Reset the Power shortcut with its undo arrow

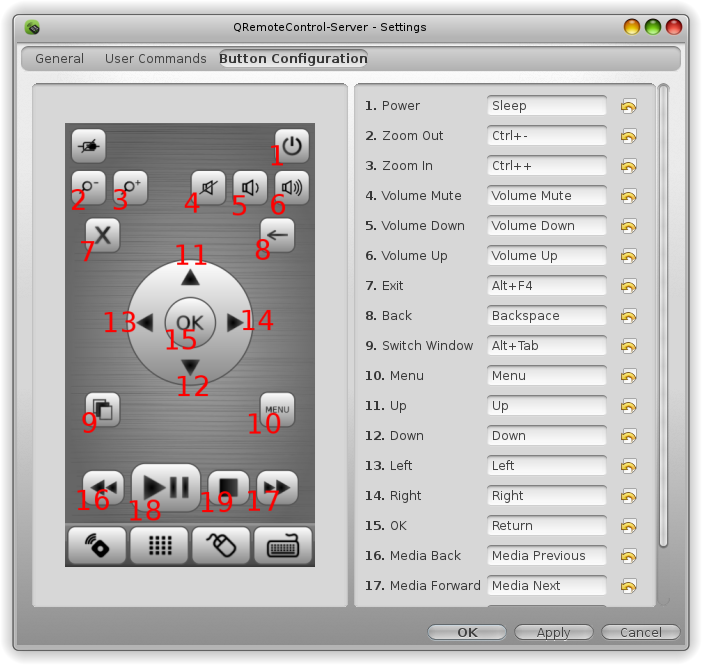tap(629, 106)
